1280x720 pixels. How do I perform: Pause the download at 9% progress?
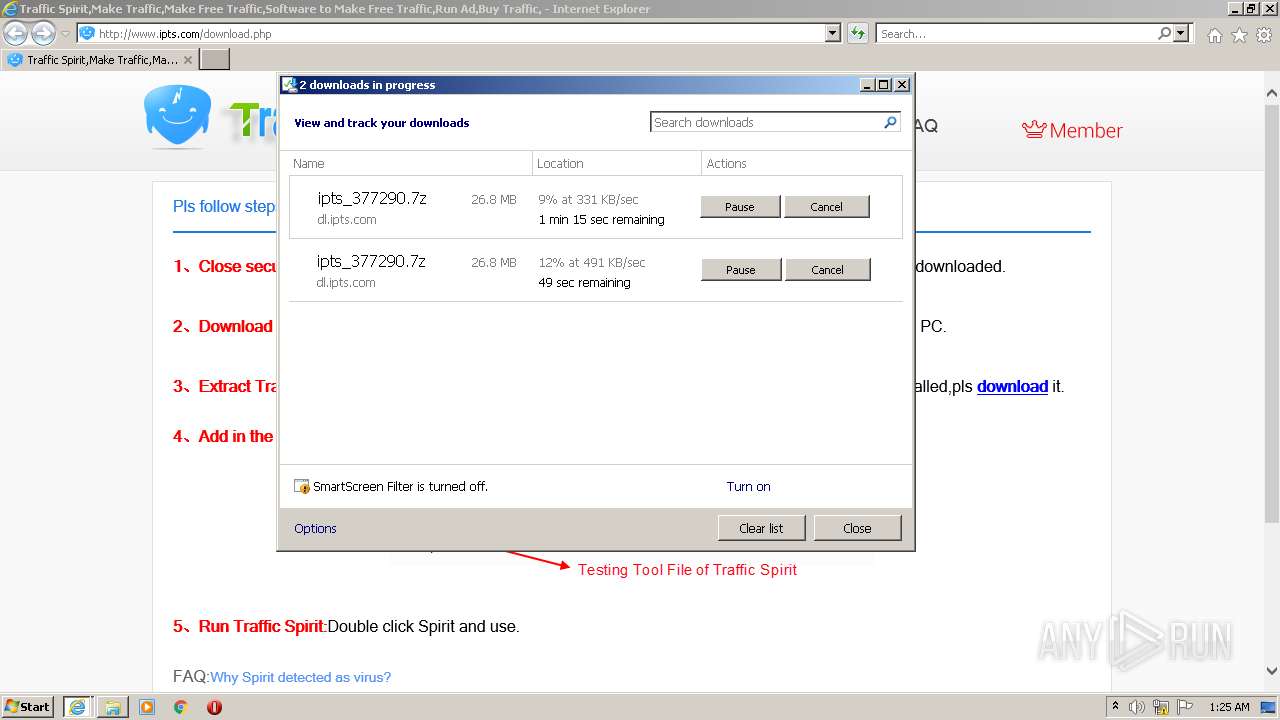pyautogui.click(x=740, y=207)
